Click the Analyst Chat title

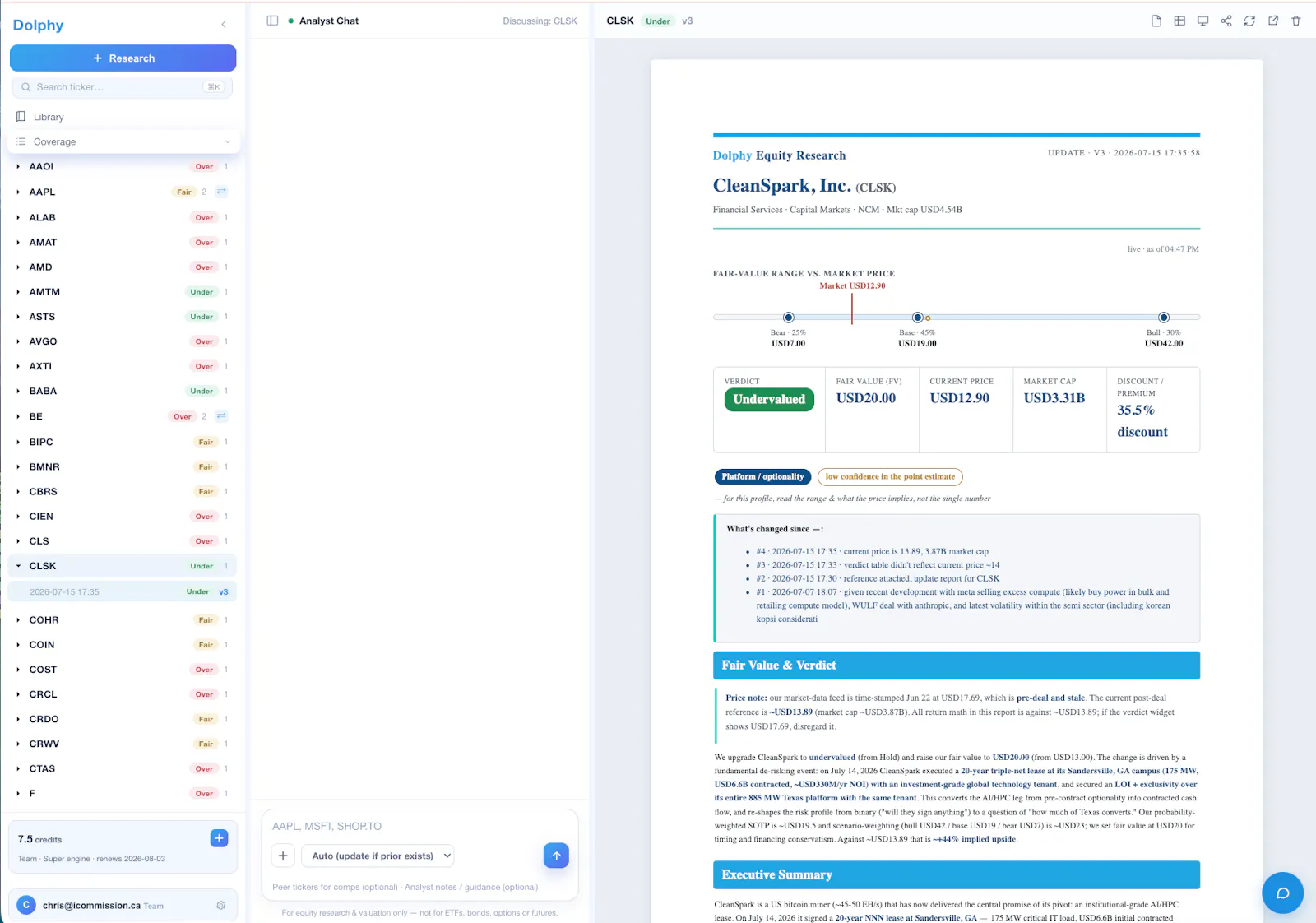(329, 21)
